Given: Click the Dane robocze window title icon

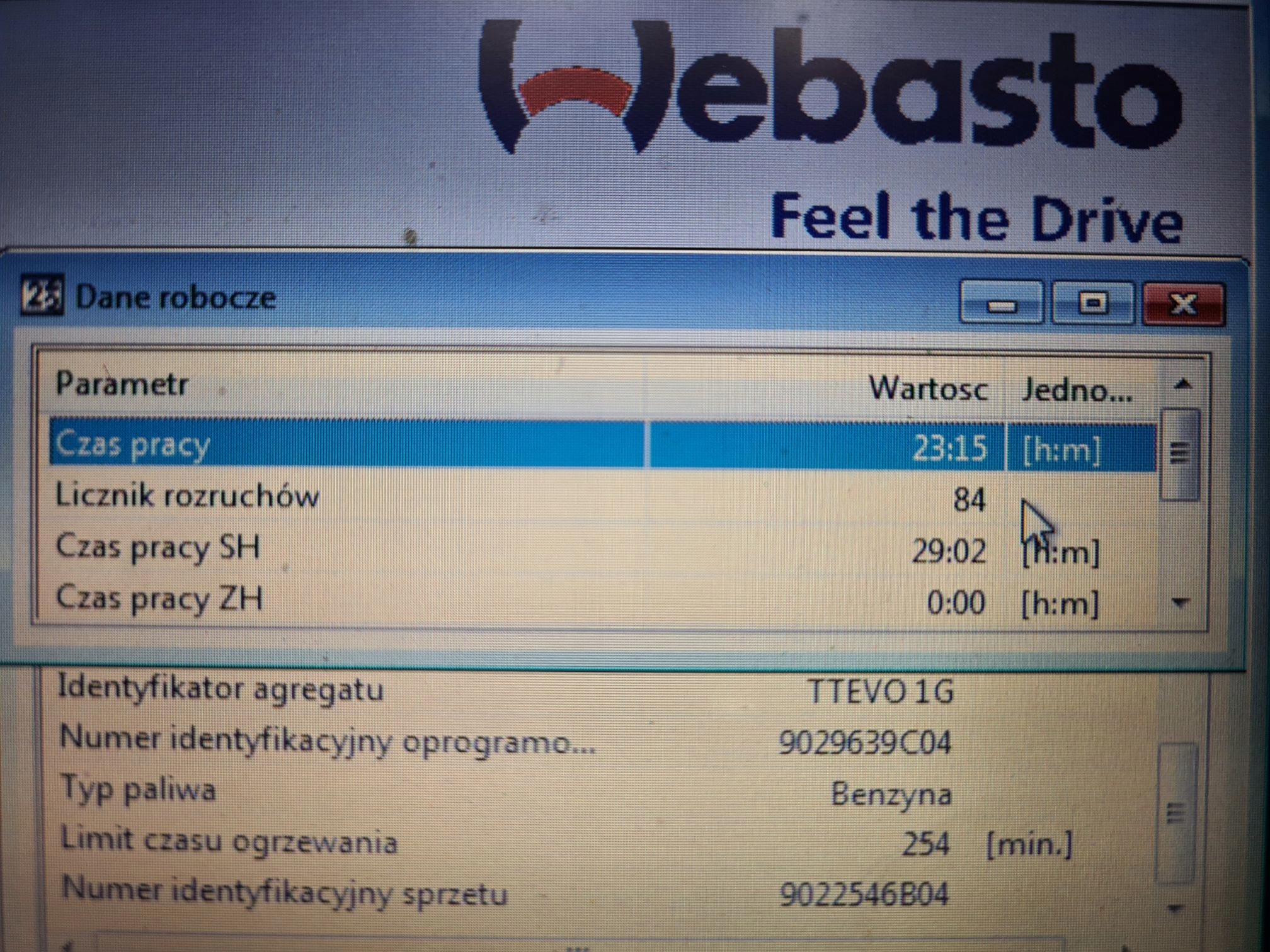Looking at the screenshot, I should click(42, 295).
